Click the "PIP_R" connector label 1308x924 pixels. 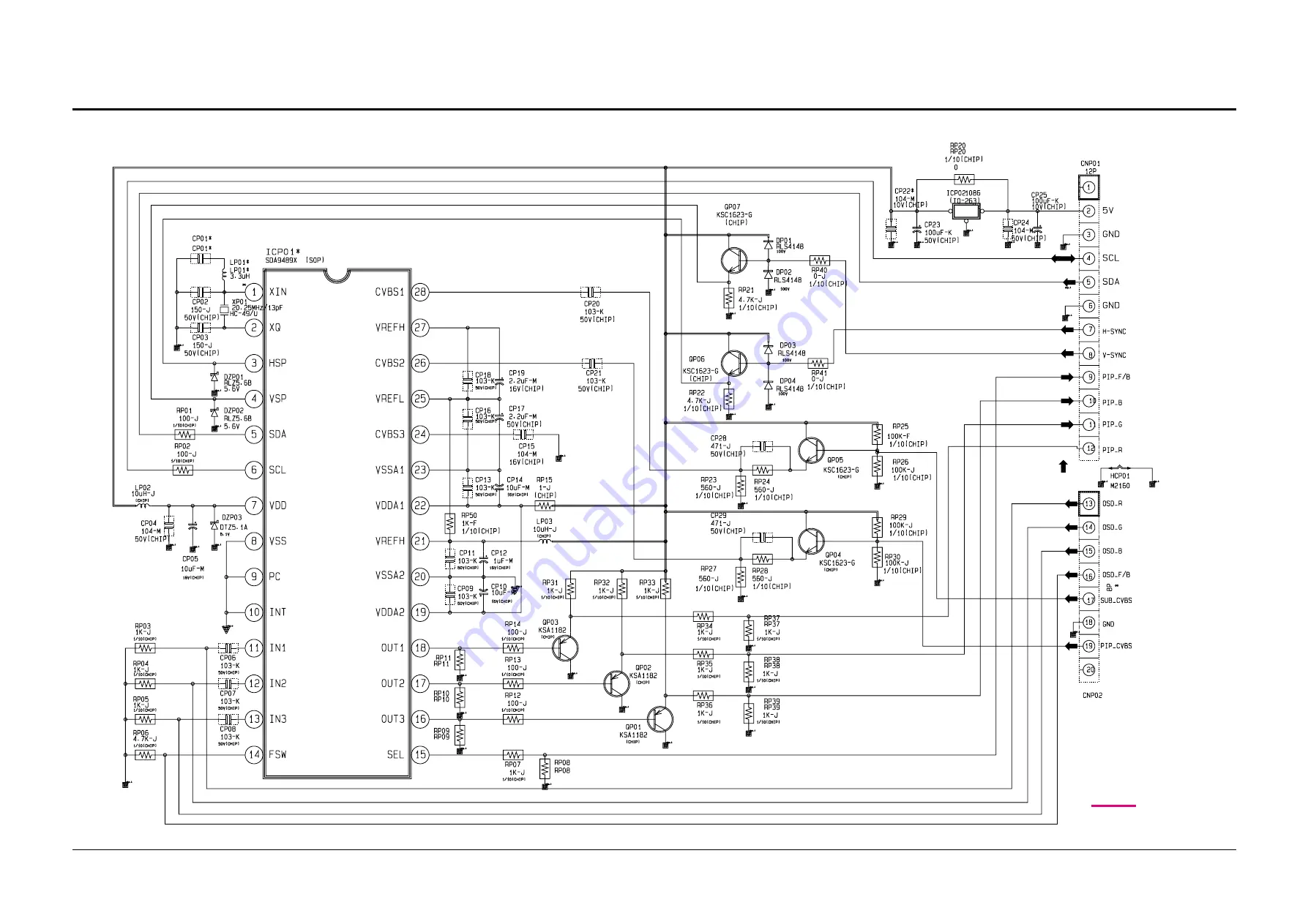pos(1113,450)
